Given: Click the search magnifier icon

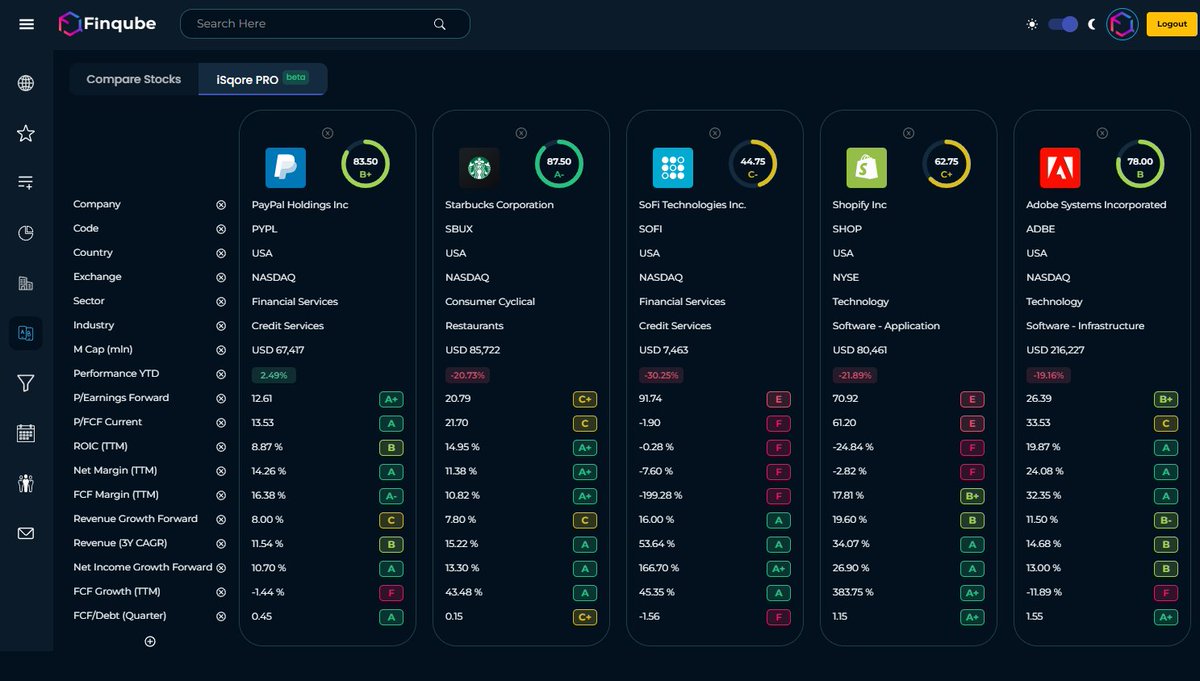Looking at the screenshot, I should 440,24.
